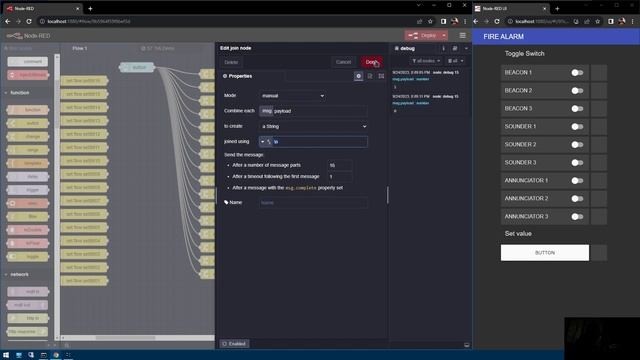Click info icon in sidebar header

tap(444, 48)
